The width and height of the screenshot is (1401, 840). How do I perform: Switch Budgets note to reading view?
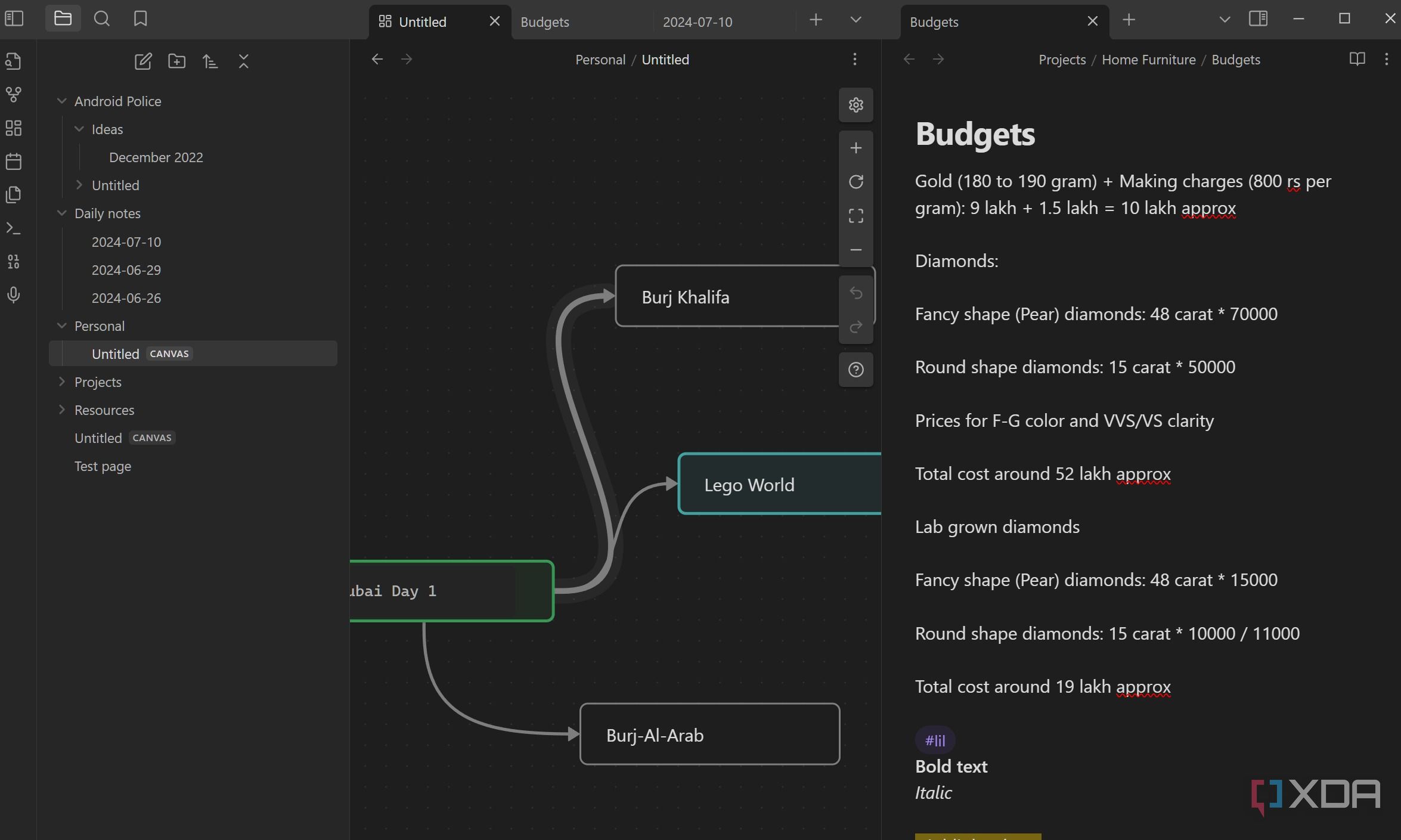(x=1357, y=59)
